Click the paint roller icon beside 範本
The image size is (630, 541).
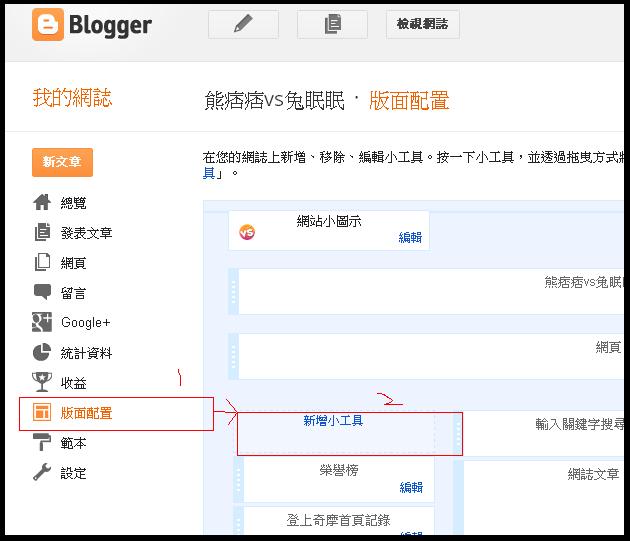[x=42, y=442]
